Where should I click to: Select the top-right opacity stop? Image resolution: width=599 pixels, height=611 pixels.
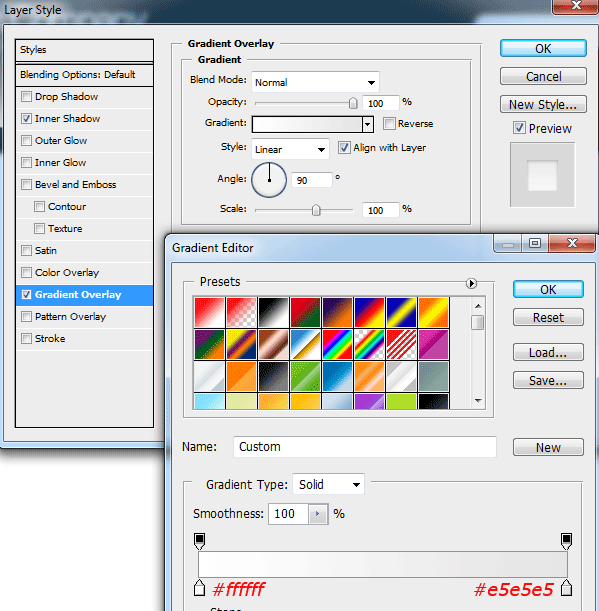(566, 541)
